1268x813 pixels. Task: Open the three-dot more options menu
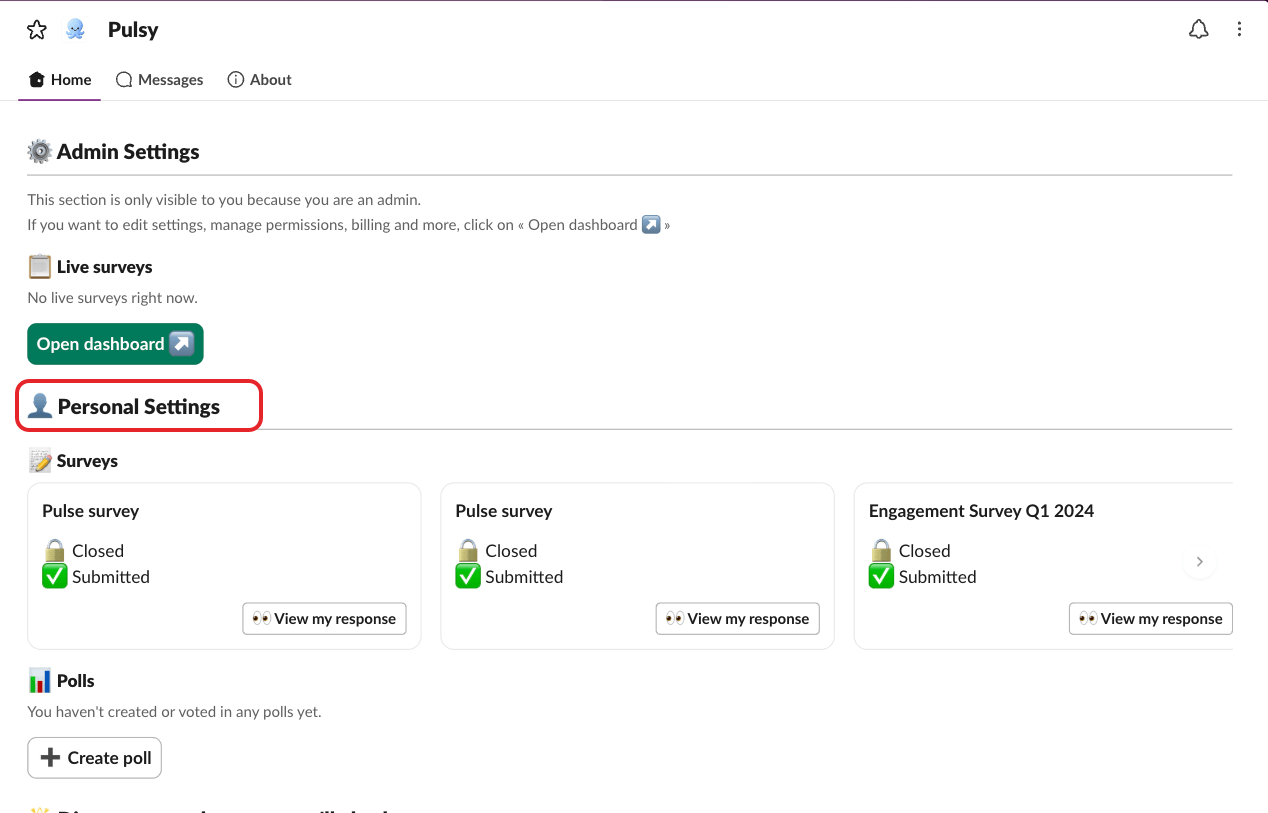1239,30
